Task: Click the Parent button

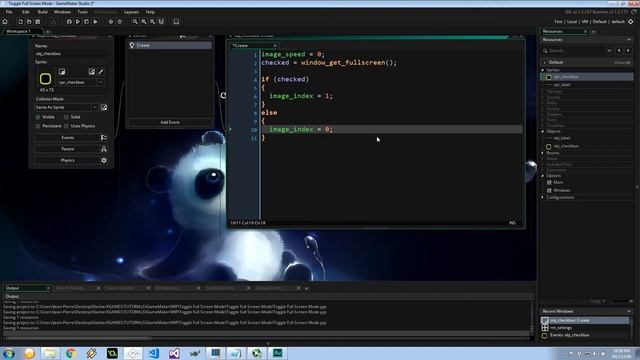Action: [67, 149]
